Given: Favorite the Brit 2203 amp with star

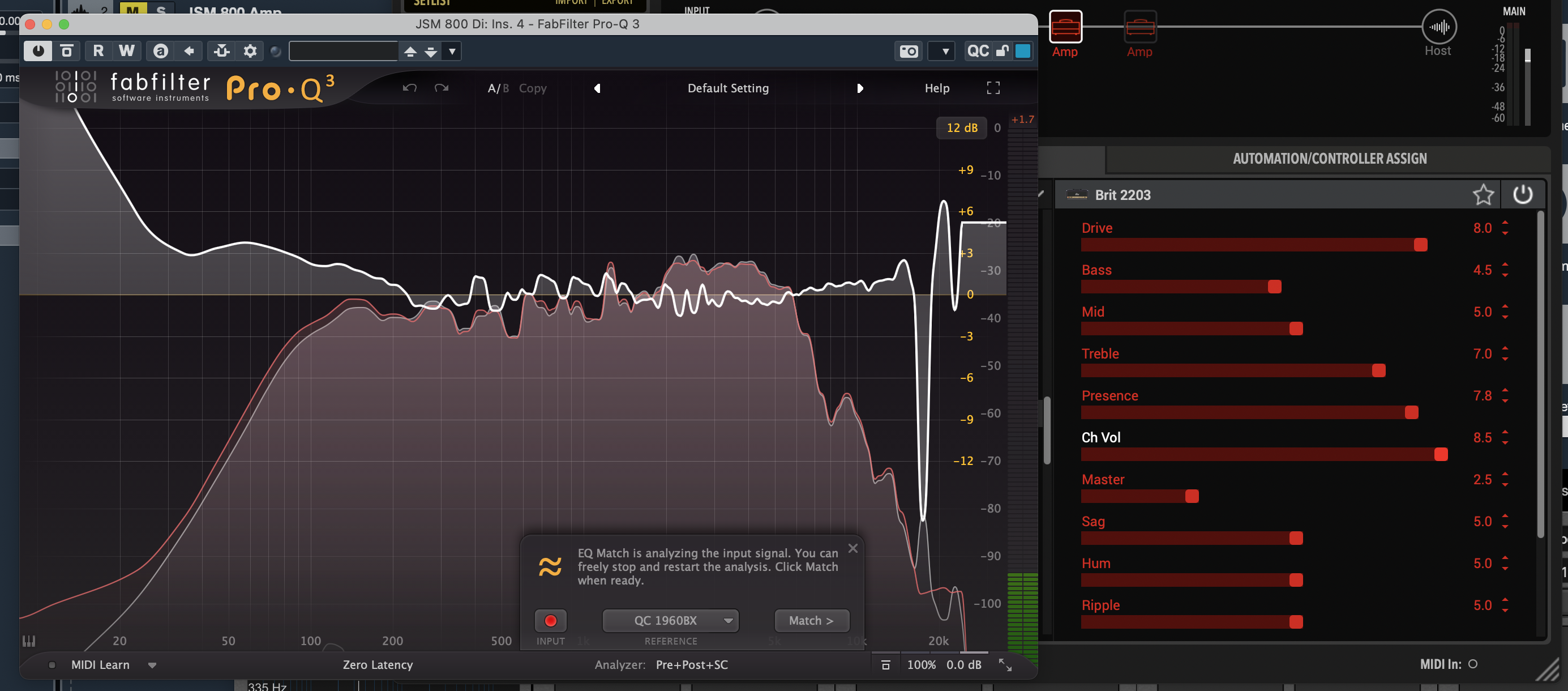Looking at the screenshot, I should 1483,195.
